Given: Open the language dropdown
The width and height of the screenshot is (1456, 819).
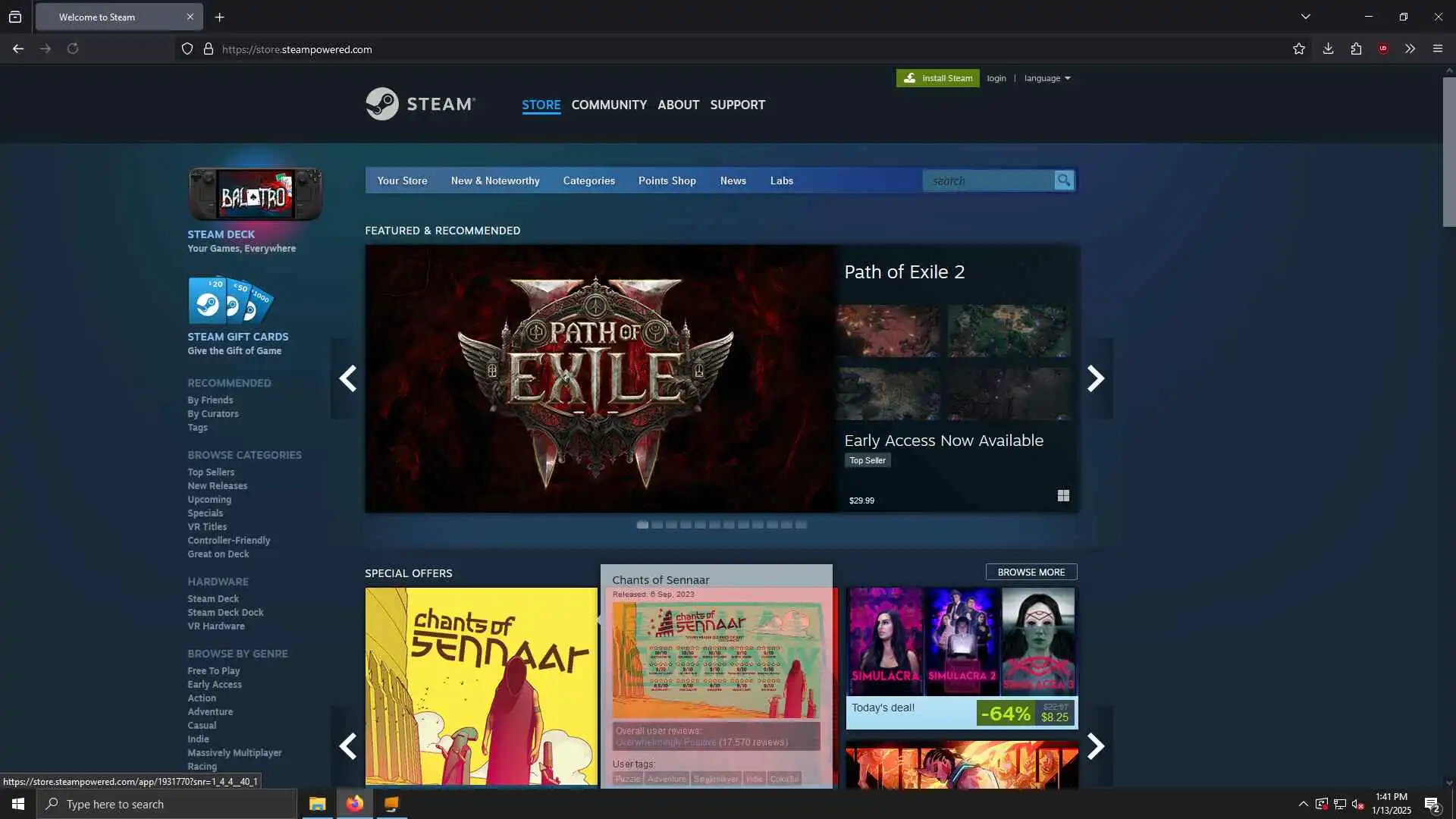Looking at the screenshot, I should point(1046,78).
